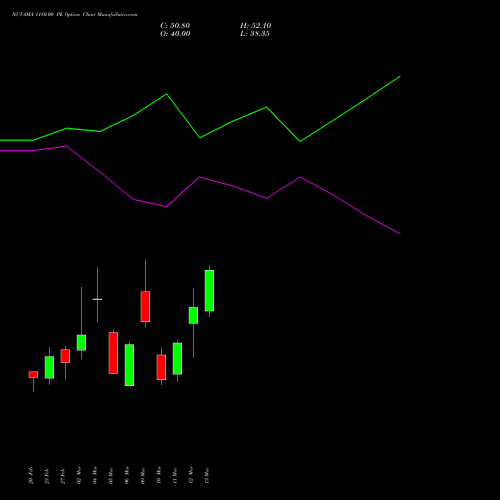Screen dimensions: 500x500
Task: Click the 04 Mar date label
Action: pos(95,475)
